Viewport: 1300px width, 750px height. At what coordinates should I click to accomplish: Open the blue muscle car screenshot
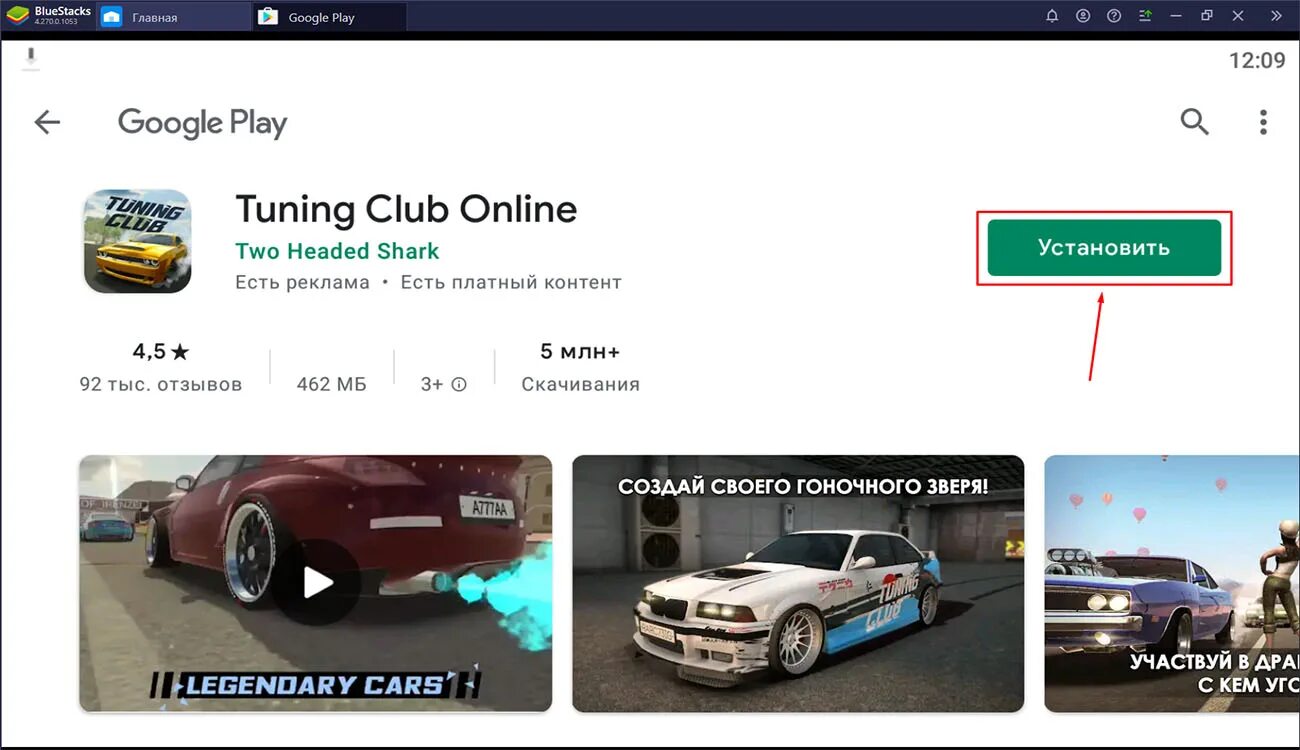click(1172, 583)
